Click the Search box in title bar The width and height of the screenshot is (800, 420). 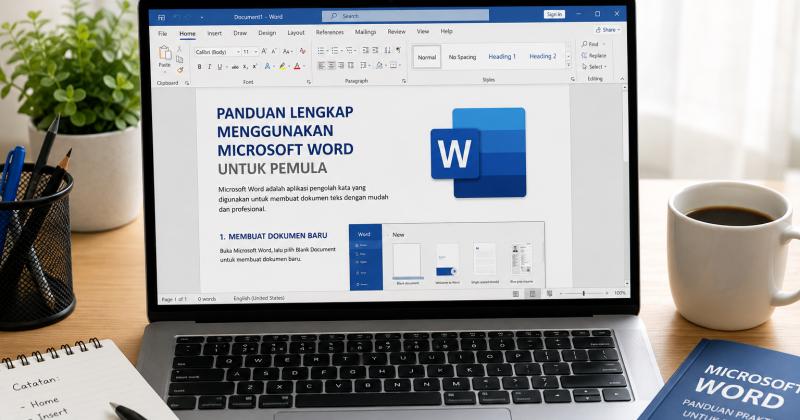click(405, 16)
